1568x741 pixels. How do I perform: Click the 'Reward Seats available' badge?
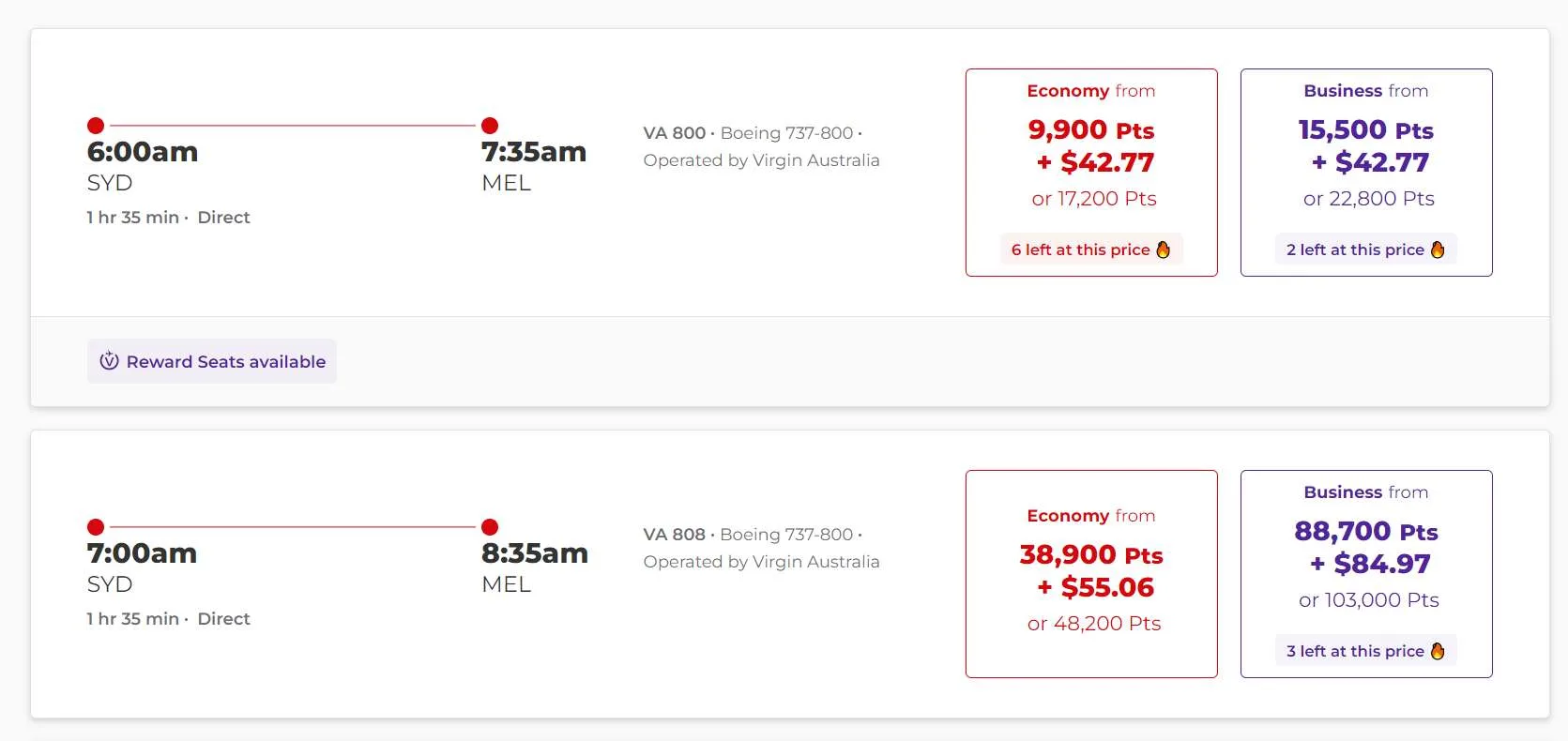click(x=212, y=361)
